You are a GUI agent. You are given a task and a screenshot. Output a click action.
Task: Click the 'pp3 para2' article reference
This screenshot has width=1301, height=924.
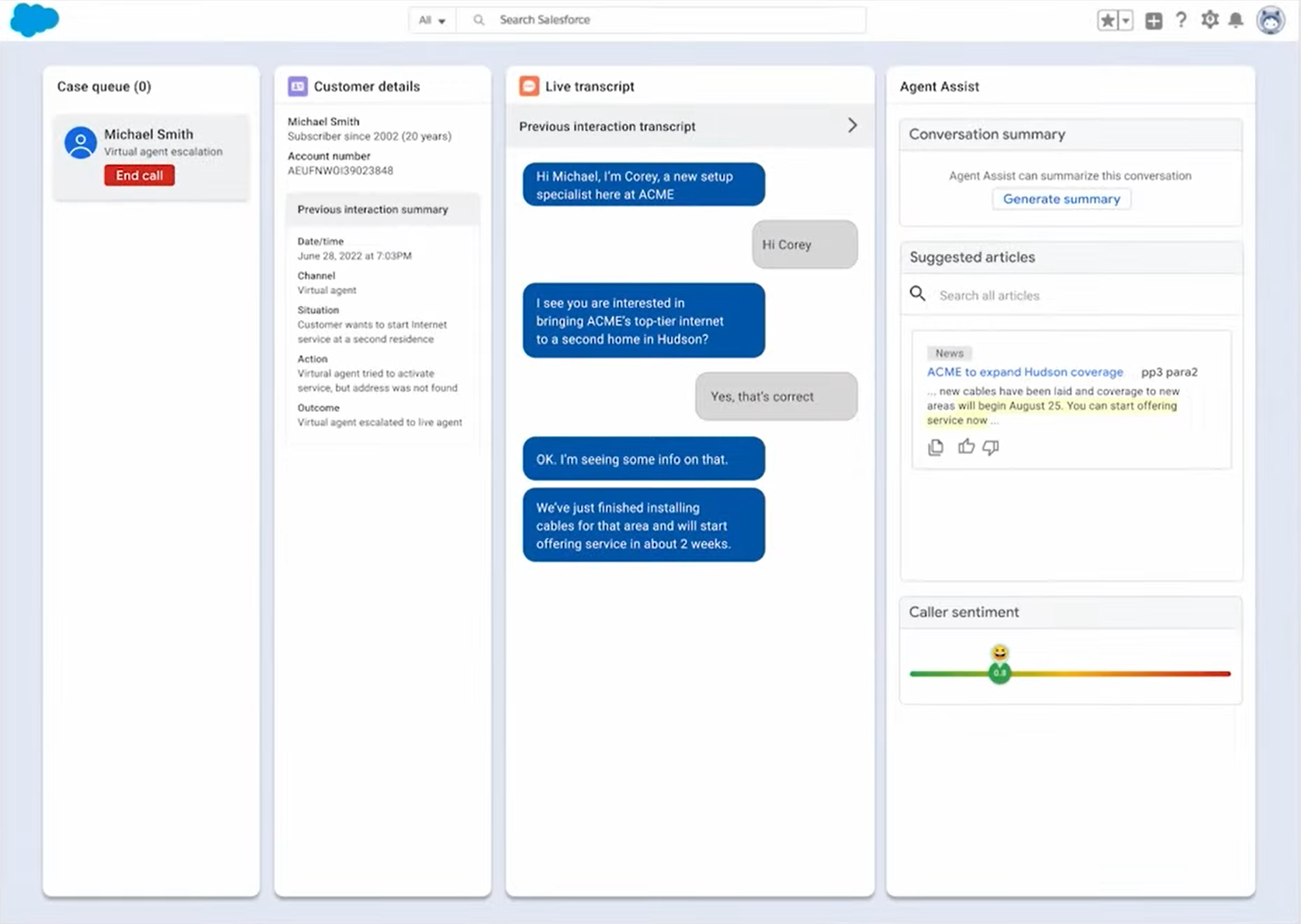[x=1169, y=372]
